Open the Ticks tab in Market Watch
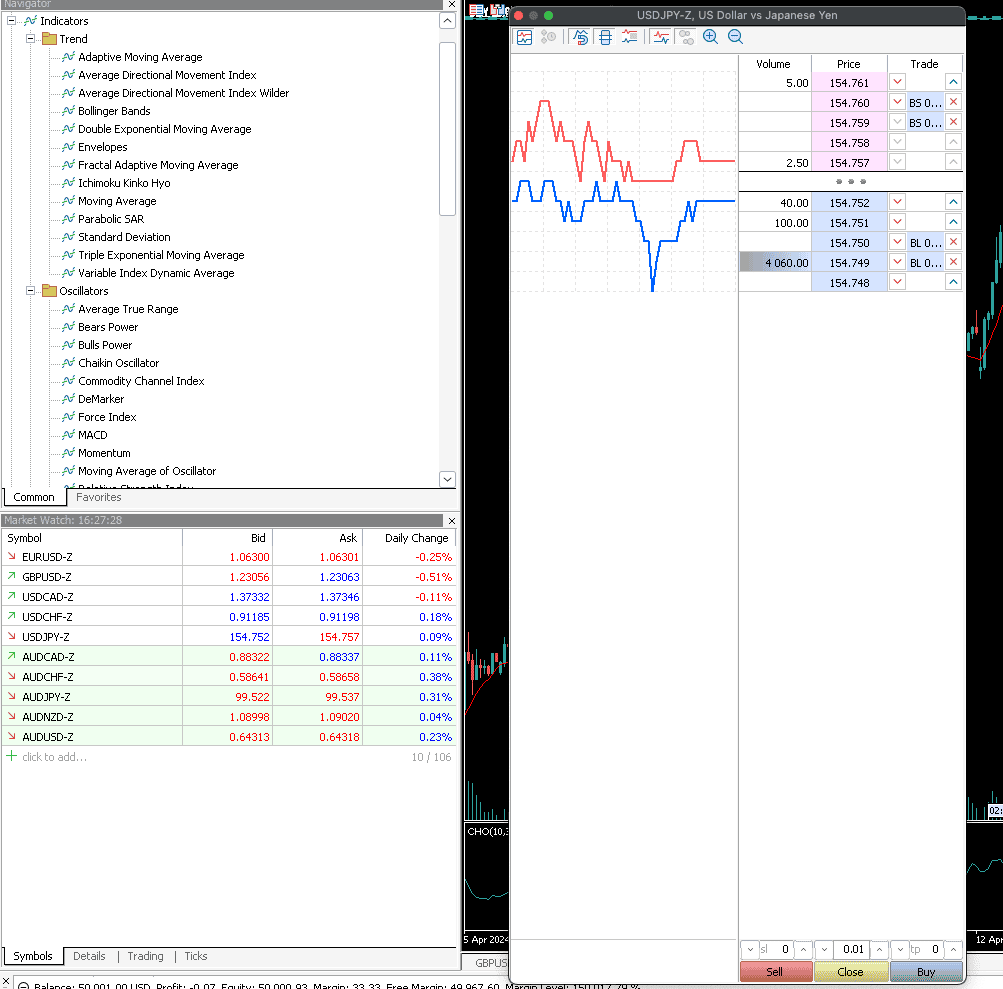1003x989 pixels. pyautogui.click(x=196, y=956)
